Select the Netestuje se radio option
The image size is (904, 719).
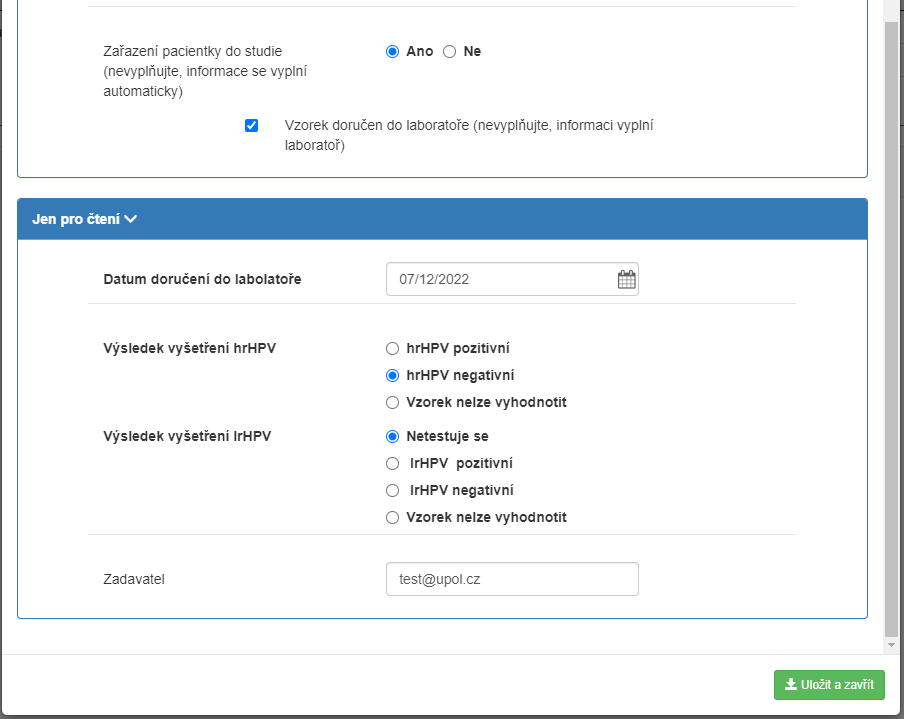click(393, 437)
